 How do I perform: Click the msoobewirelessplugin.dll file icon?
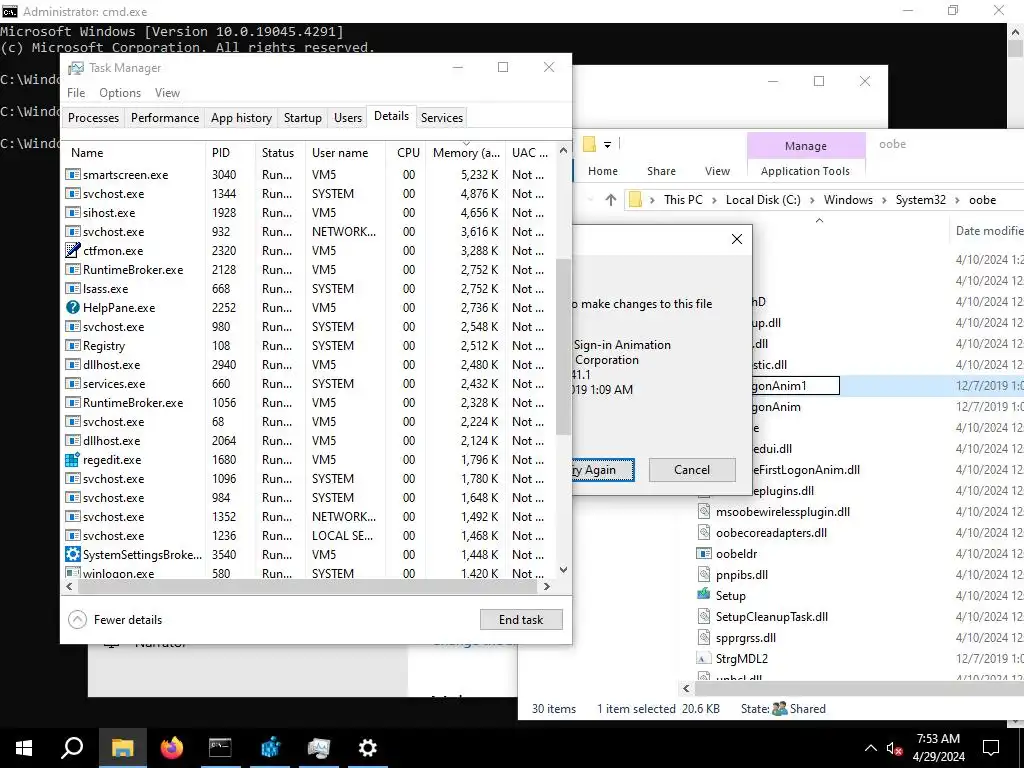point(703,511)
